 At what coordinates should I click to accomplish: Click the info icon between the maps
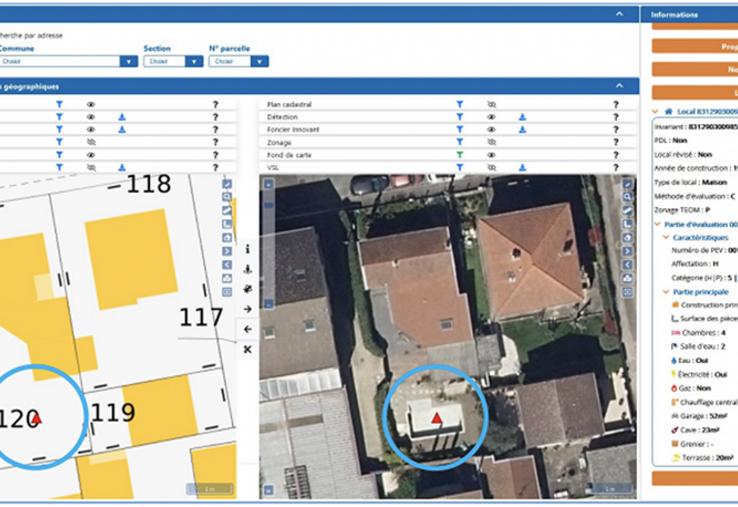point(247,248)
